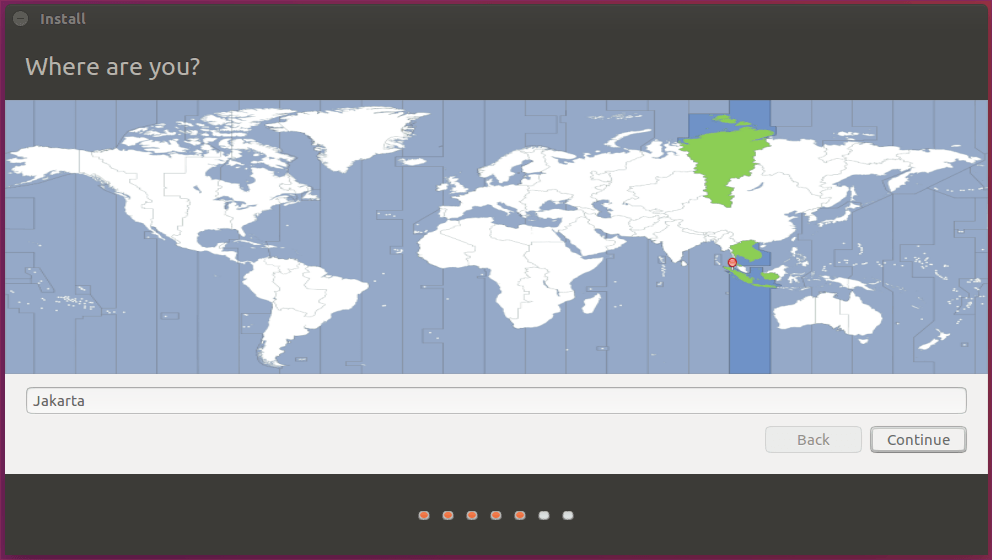Focus the Jakarta location text field
Viewport: 992px width, 560px height.
[x=496, y=401]
